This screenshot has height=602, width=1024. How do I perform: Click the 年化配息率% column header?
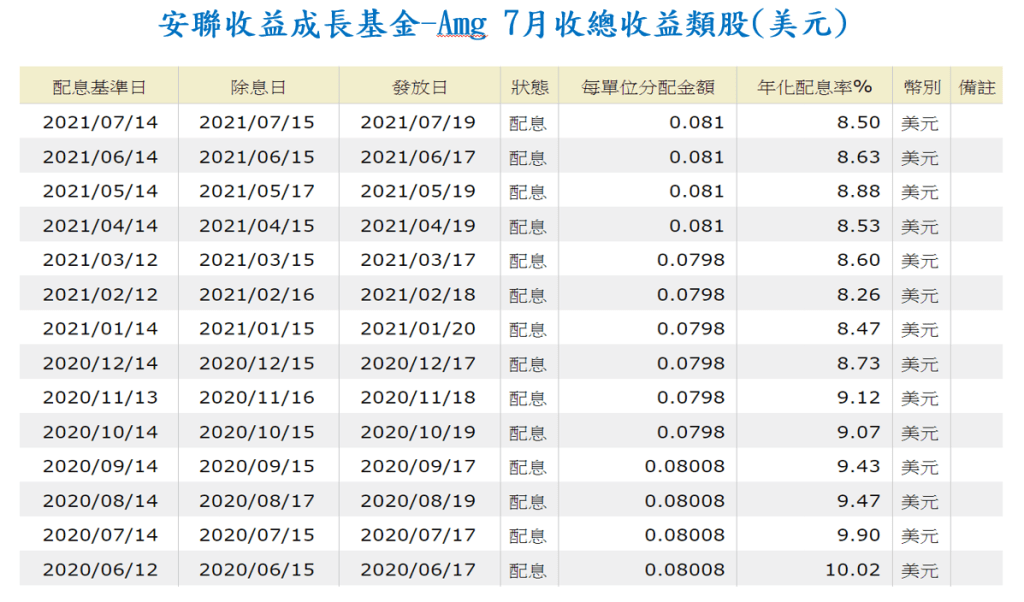(x=816, y=87)
